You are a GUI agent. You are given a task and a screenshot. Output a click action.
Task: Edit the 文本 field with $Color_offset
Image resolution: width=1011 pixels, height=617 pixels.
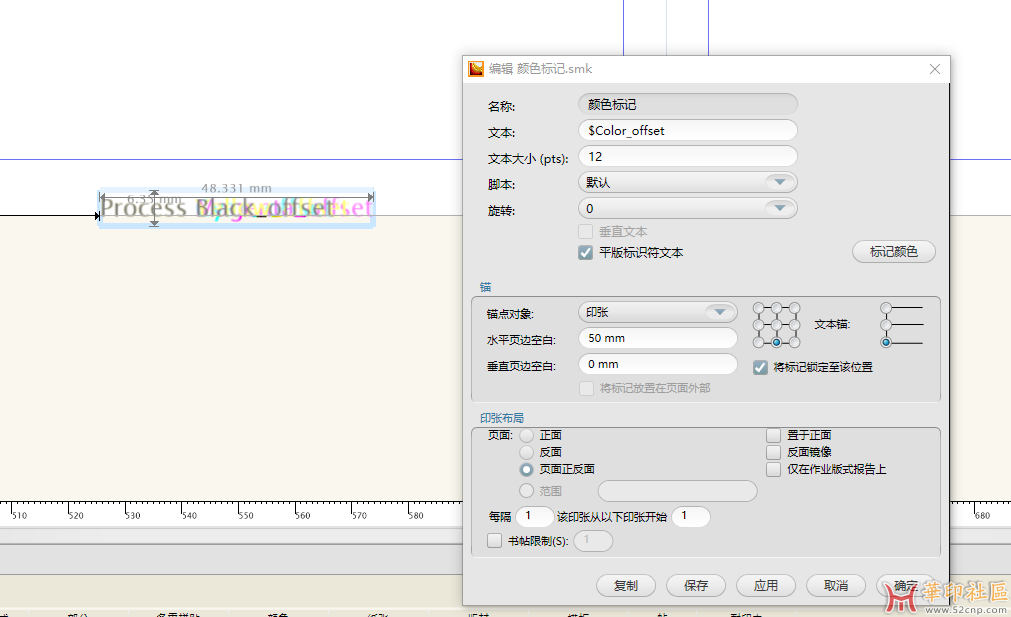coord(687,130)
